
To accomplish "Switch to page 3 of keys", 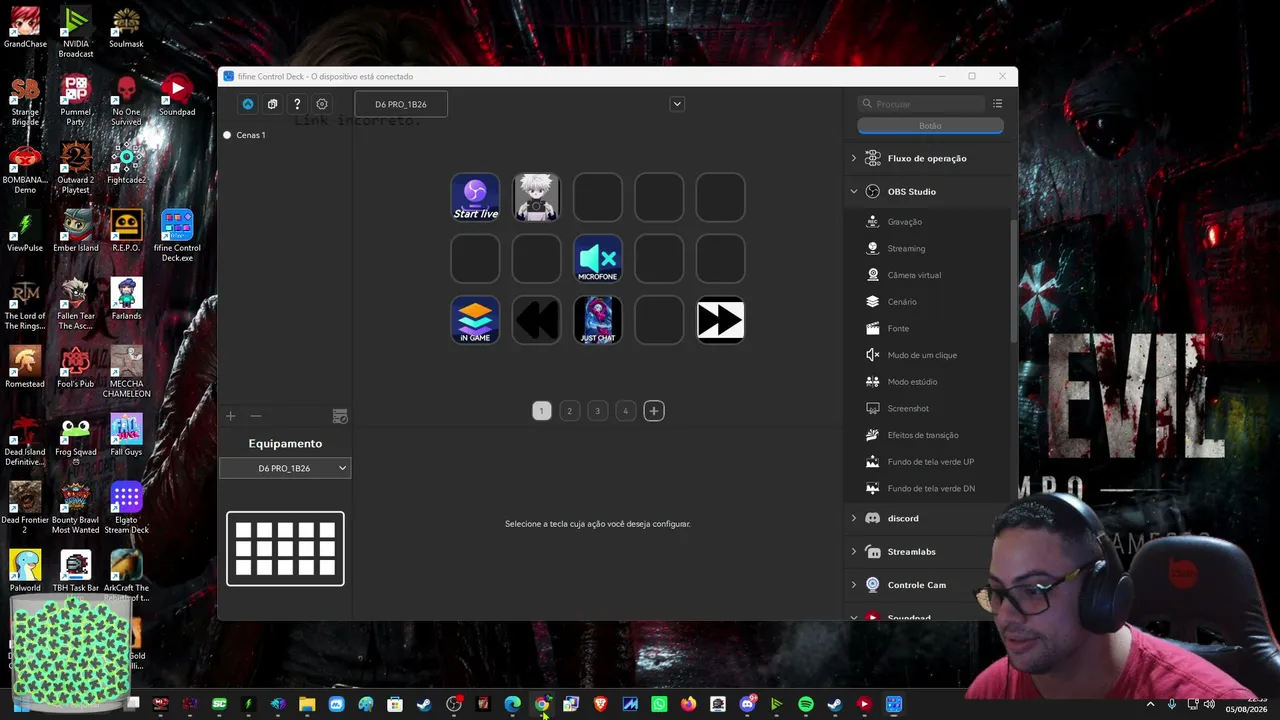I will 598,411.
